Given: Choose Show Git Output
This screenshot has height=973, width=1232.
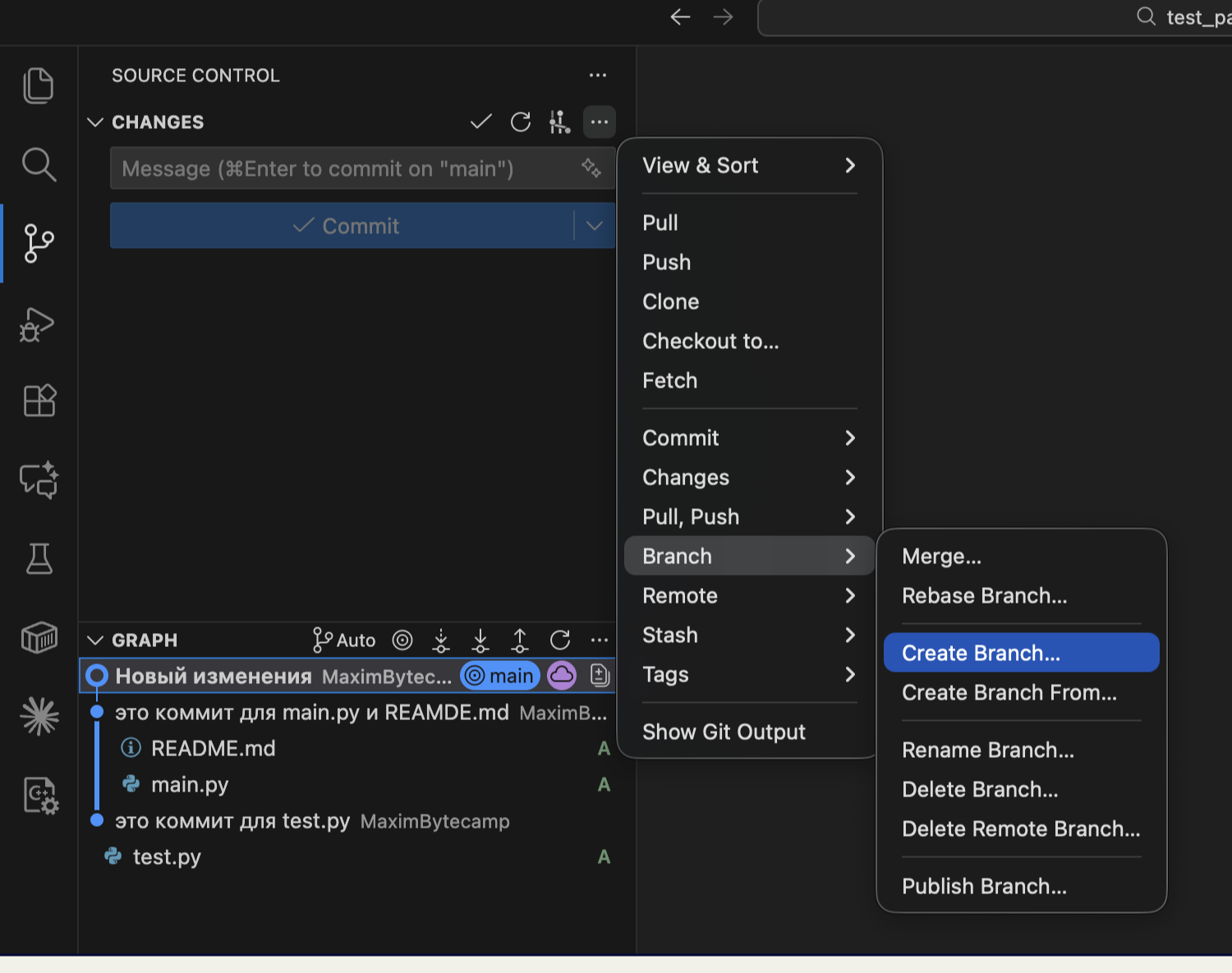Looking at the screenshot, I should pos(749,732).
